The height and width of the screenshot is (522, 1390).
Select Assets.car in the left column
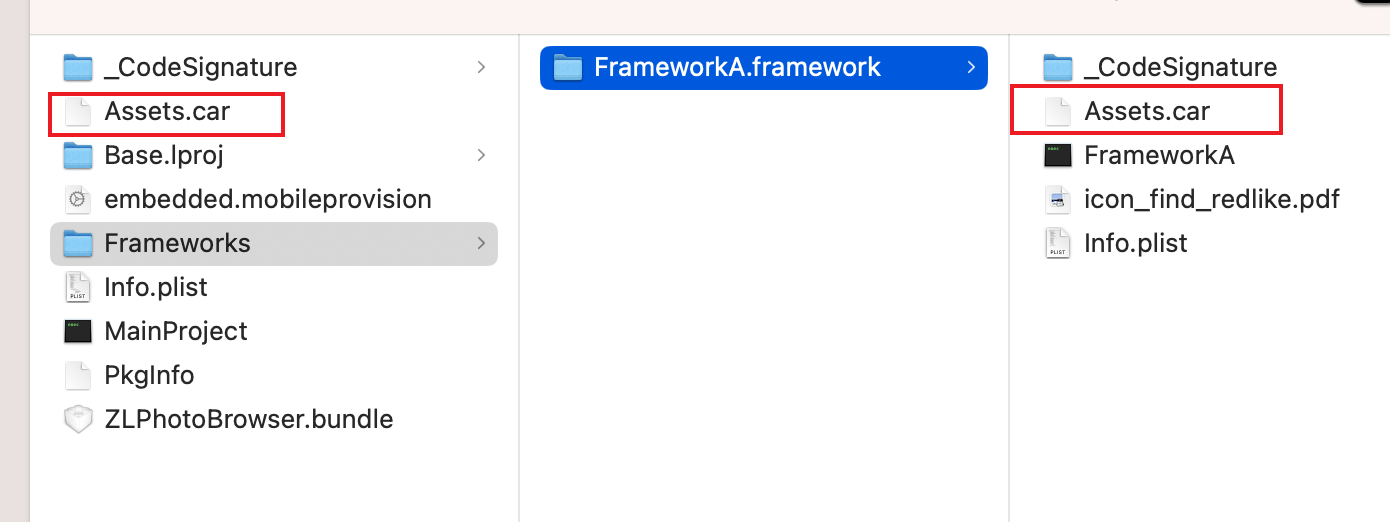(x=167, y=111)
